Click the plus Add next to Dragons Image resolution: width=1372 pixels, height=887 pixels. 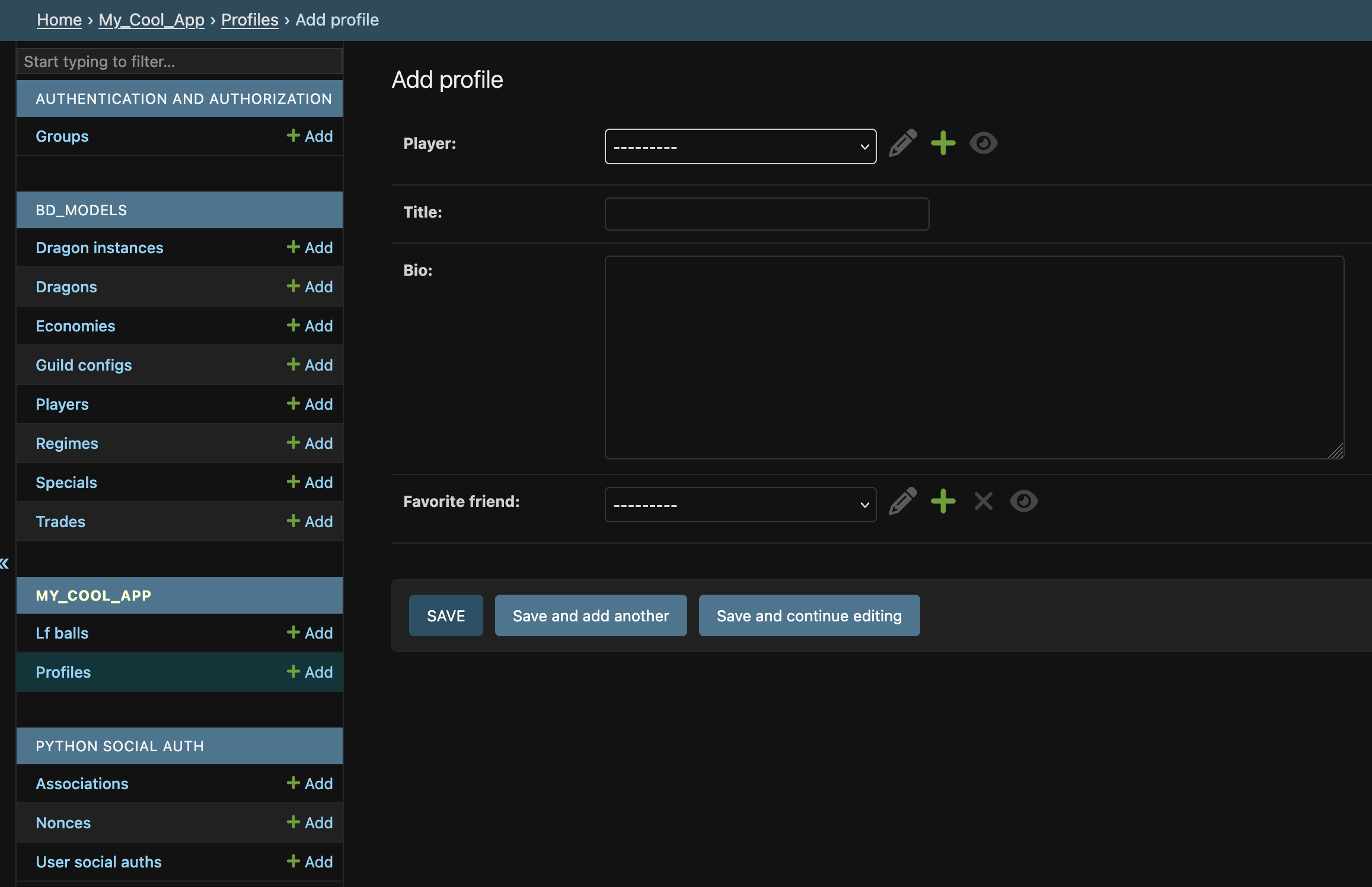point(310,287)
